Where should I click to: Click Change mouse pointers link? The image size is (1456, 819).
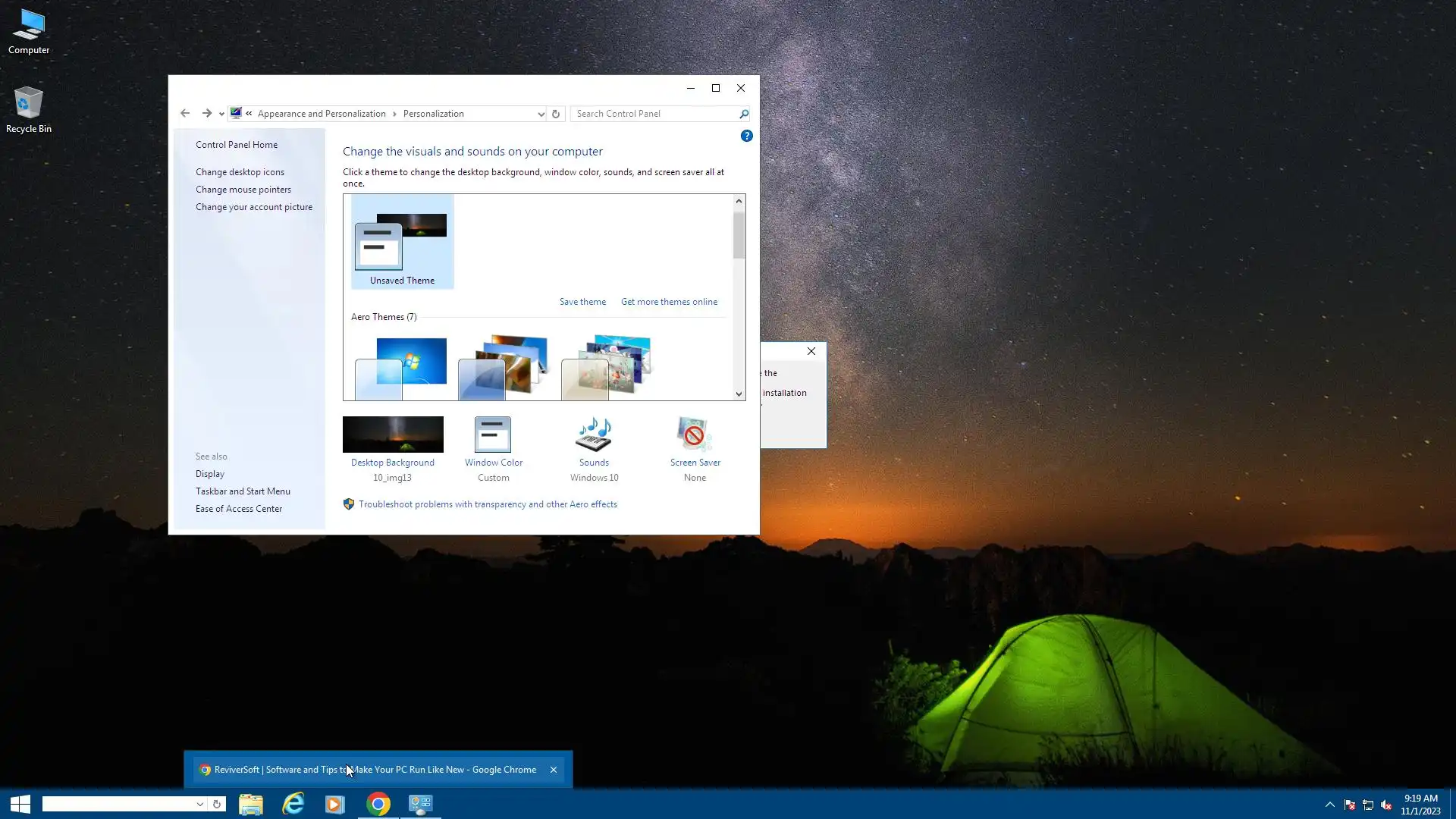[243, 190]
